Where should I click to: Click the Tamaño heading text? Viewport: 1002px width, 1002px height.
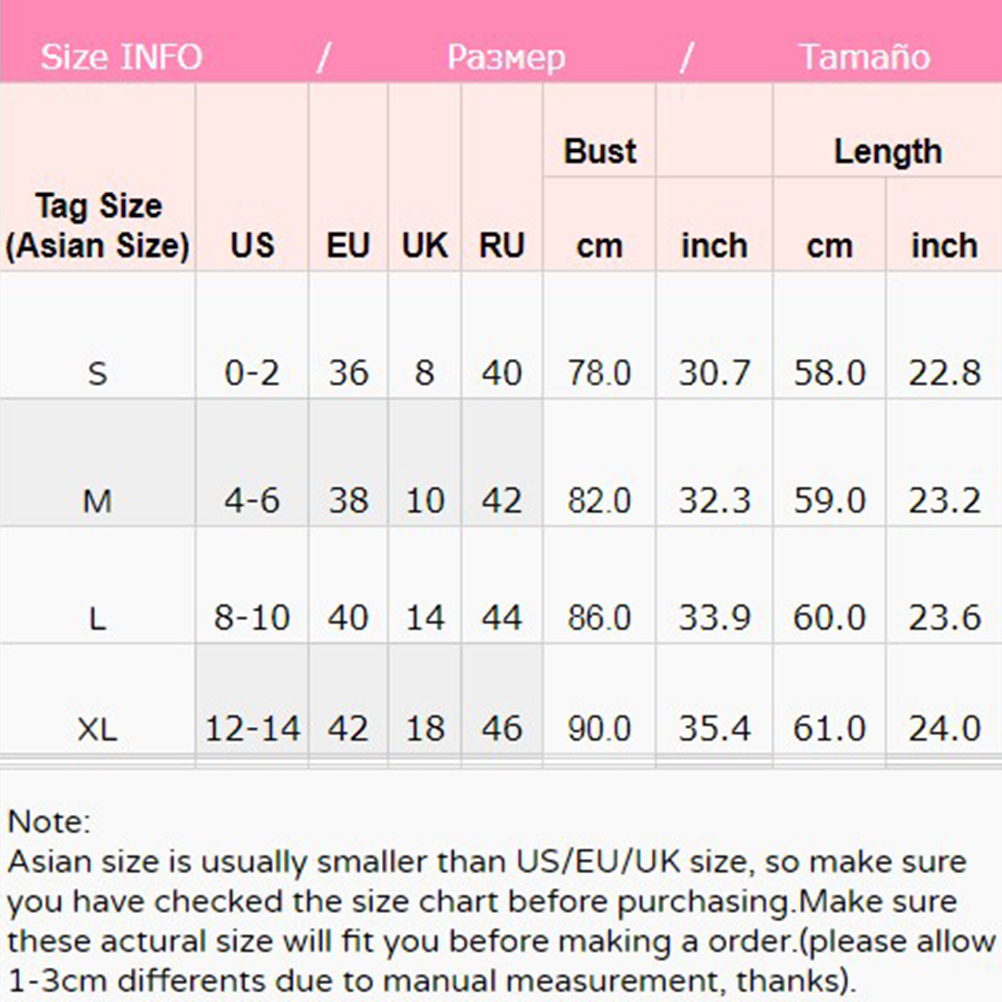click(864, 57)
